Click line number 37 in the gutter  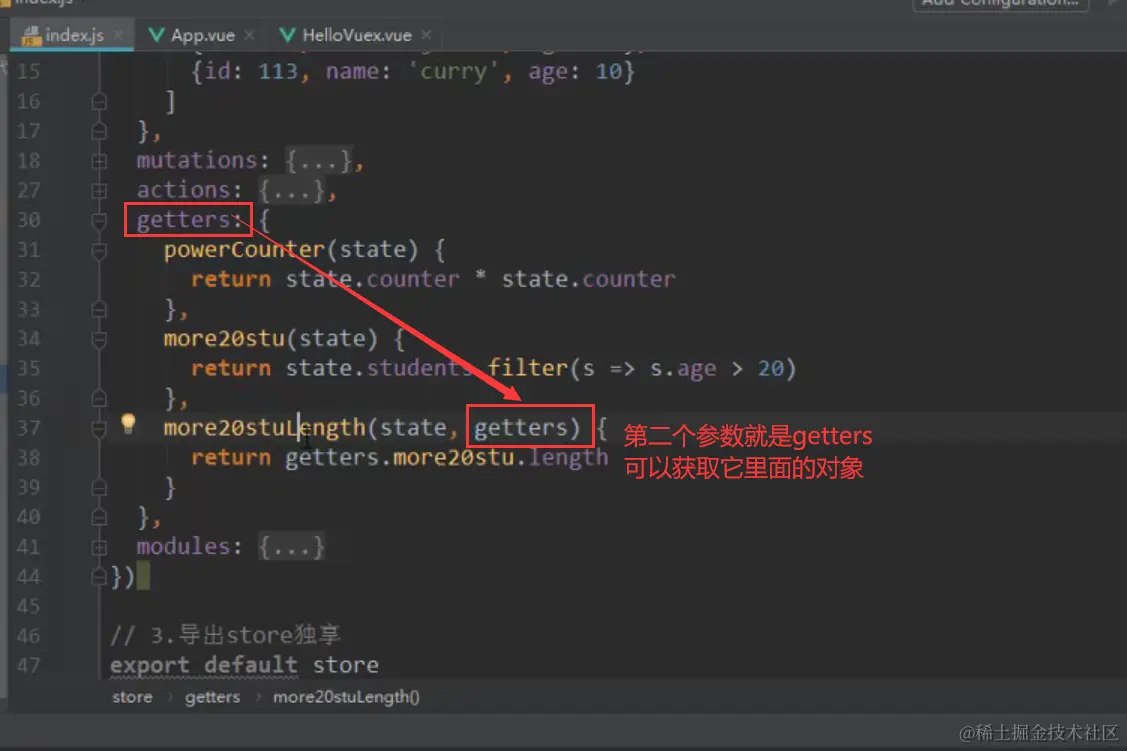click(x=29, y=428)
